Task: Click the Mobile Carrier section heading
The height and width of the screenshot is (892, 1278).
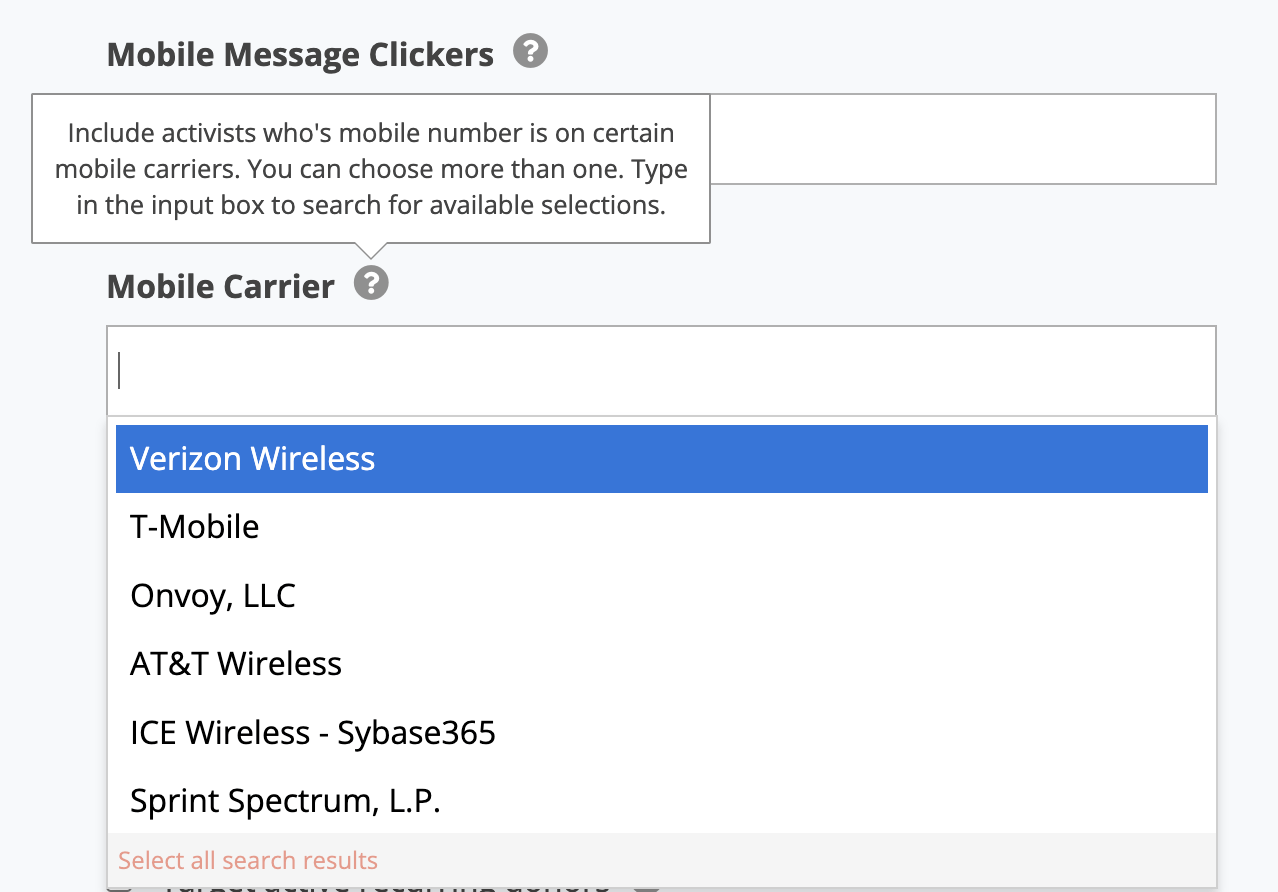Action: point(220,286)
